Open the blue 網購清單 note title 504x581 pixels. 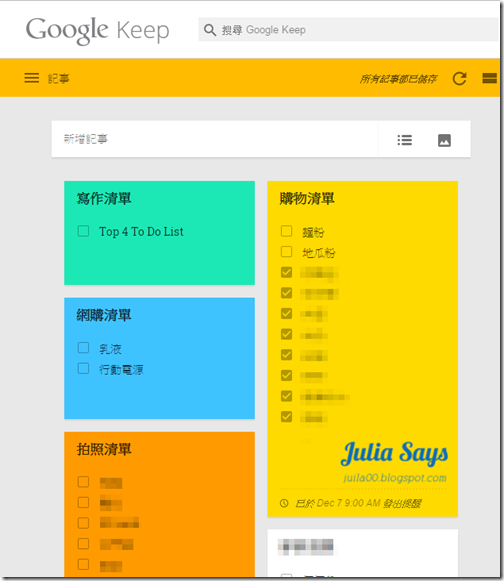pos(104,315)
